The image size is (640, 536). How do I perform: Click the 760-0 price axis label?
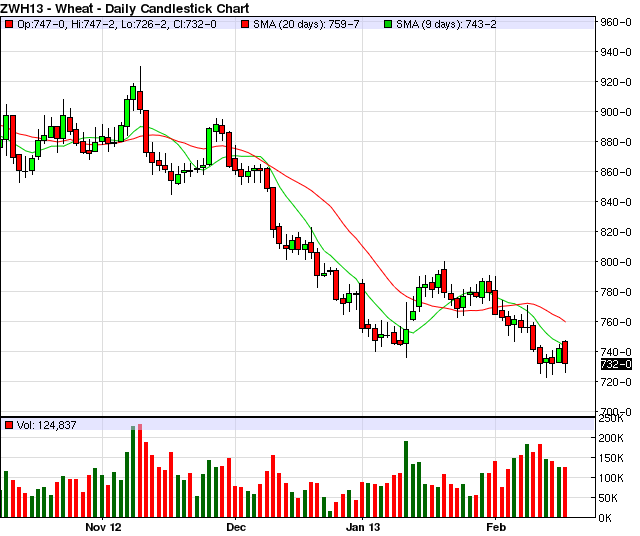point(616,322)
